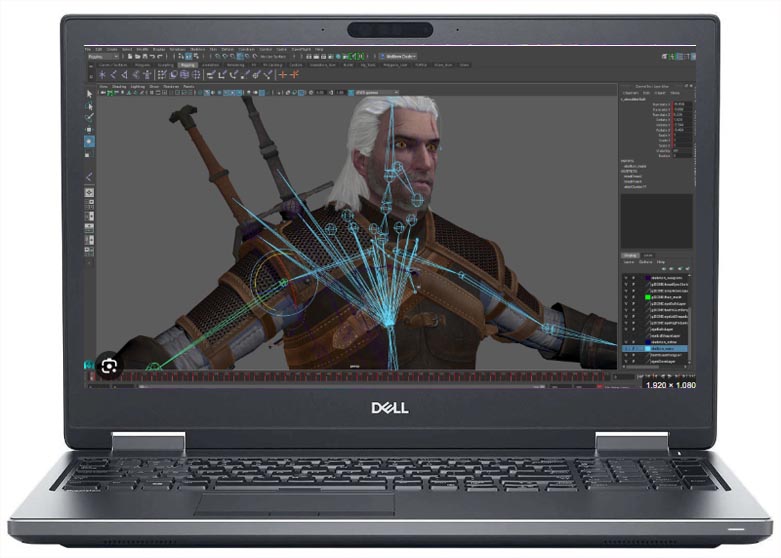The height and width of the screenshot is (558, 781).
Task: Select the Scale tool in toolbox
Action: [89, 154]
